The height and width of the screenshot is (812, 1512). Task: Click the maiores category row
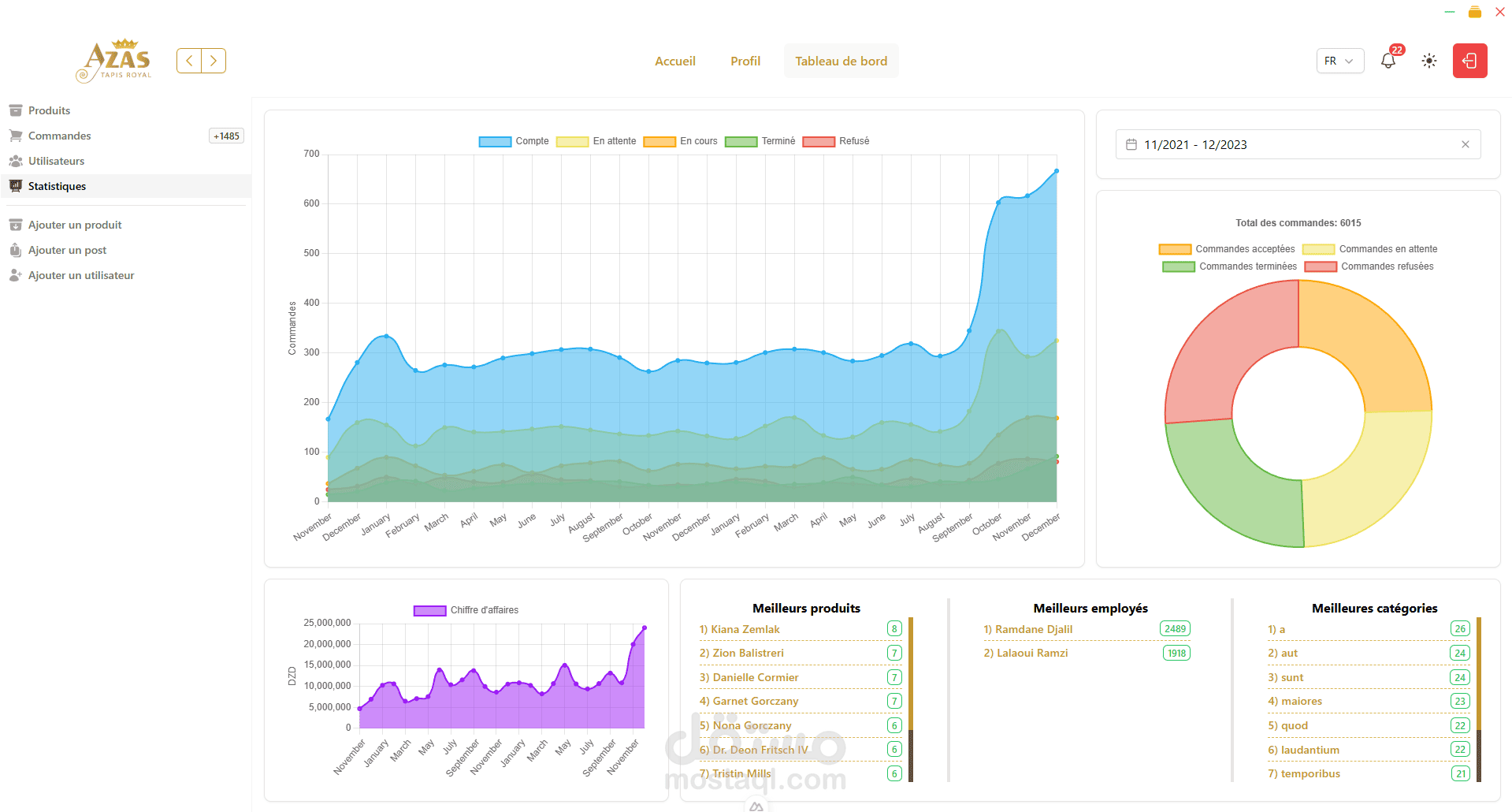click(x=1369, y=701)
